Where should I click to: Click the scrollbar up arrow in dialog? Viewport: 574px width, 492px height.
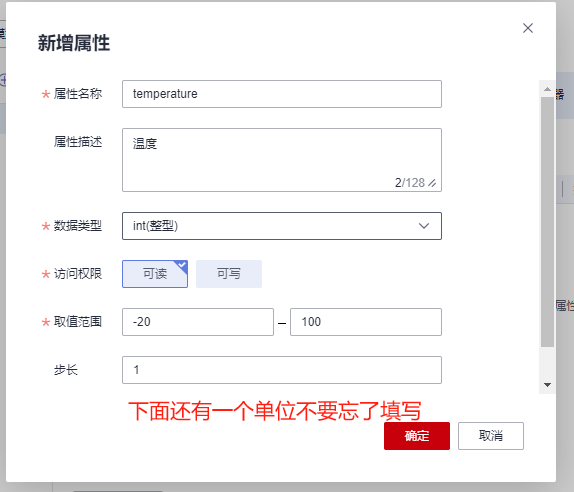(547, 89)
